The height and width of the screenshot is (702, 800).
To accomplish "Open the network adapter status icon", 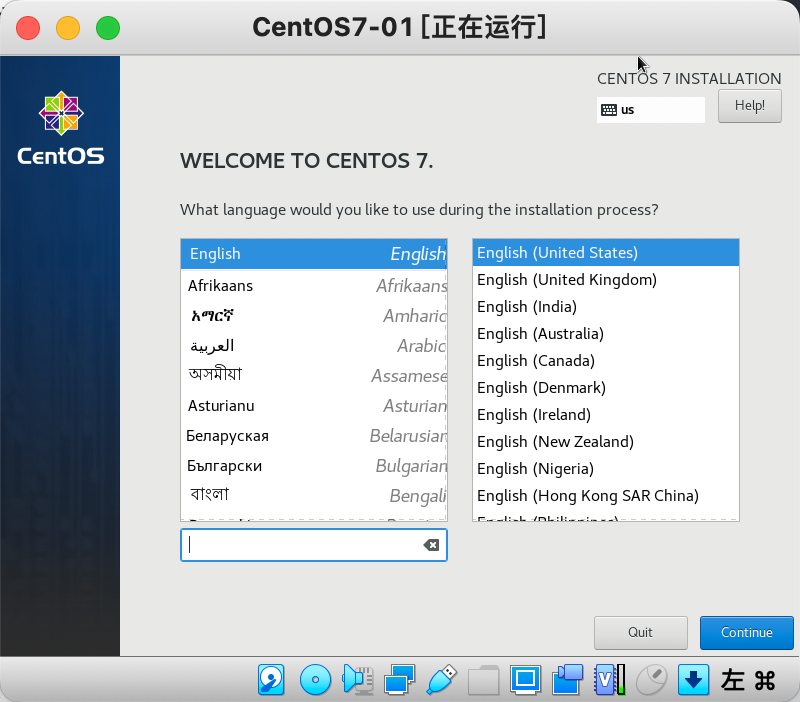I will [x=399, y=680].
